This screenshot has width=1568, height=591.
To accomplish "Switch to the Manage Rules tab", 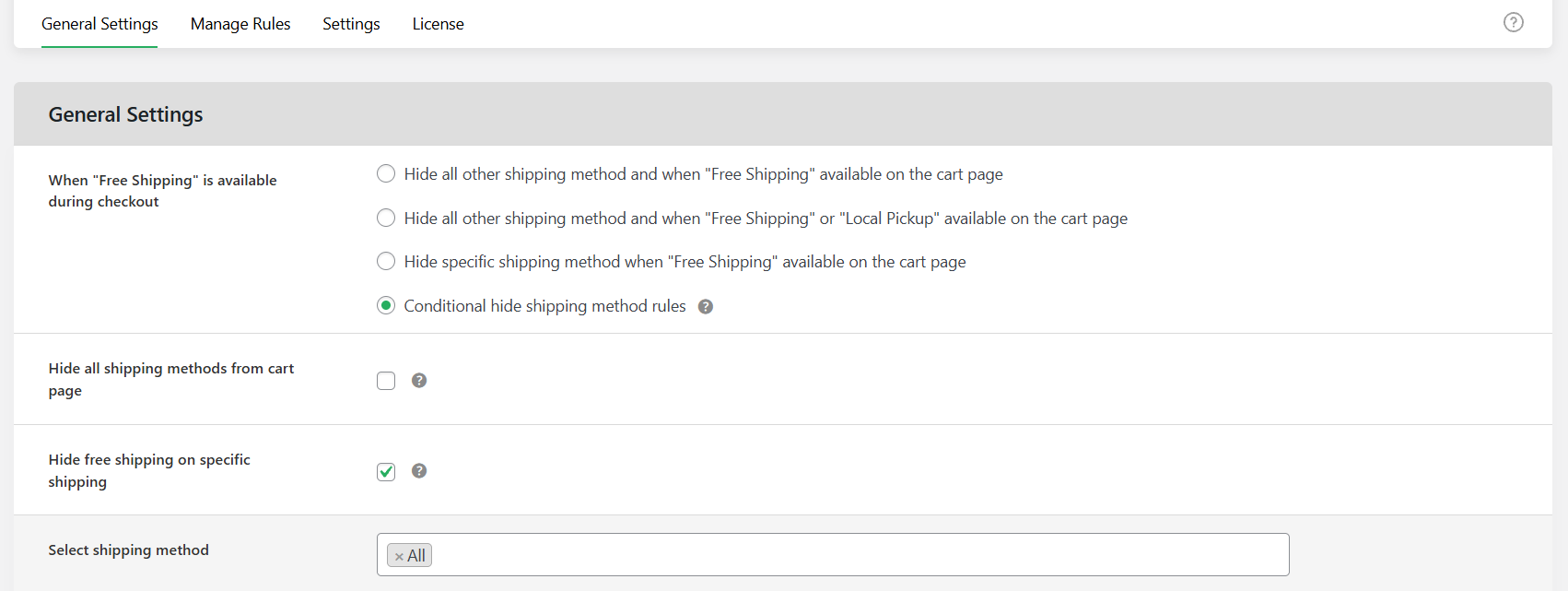I will (240, 24).
